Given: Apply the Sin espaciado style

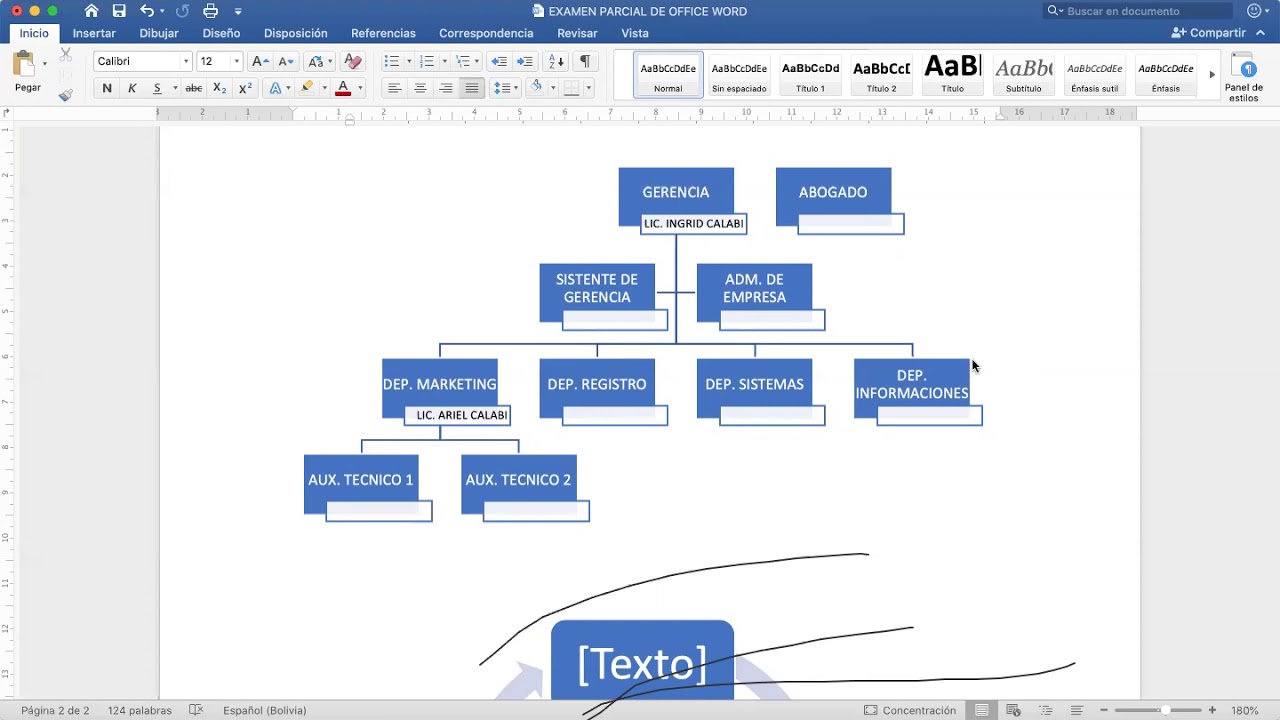Looking at the screenshot, I should 739,75.
